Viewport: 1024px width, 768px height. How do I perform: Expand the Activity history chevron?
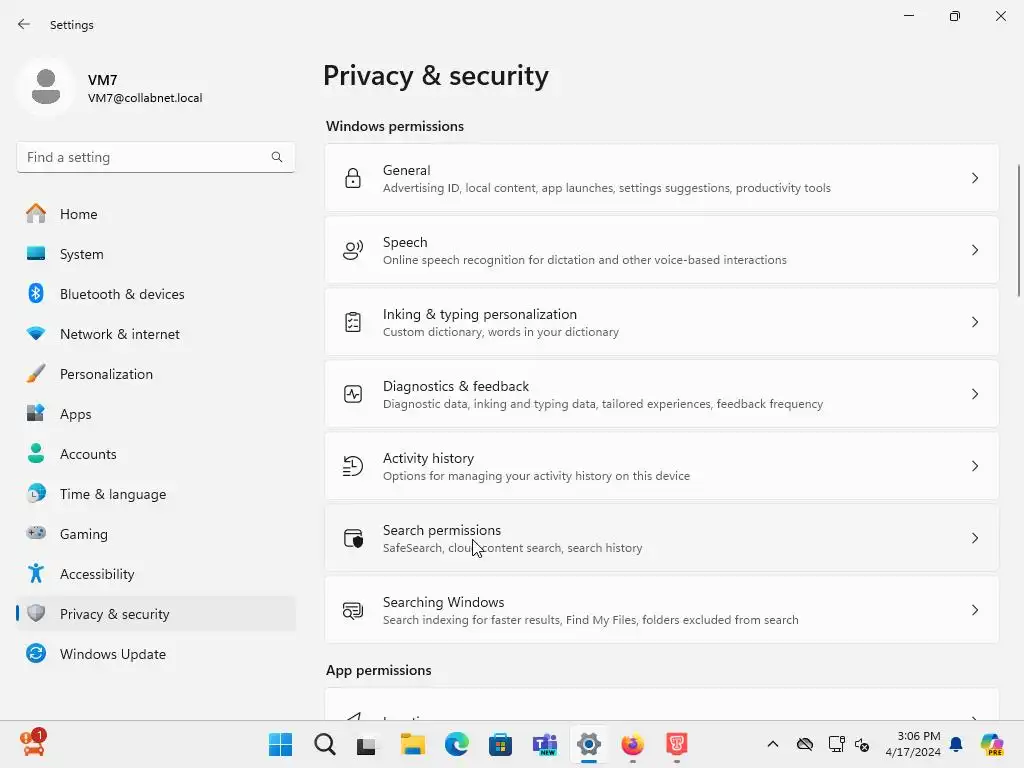tap(975, 466)
